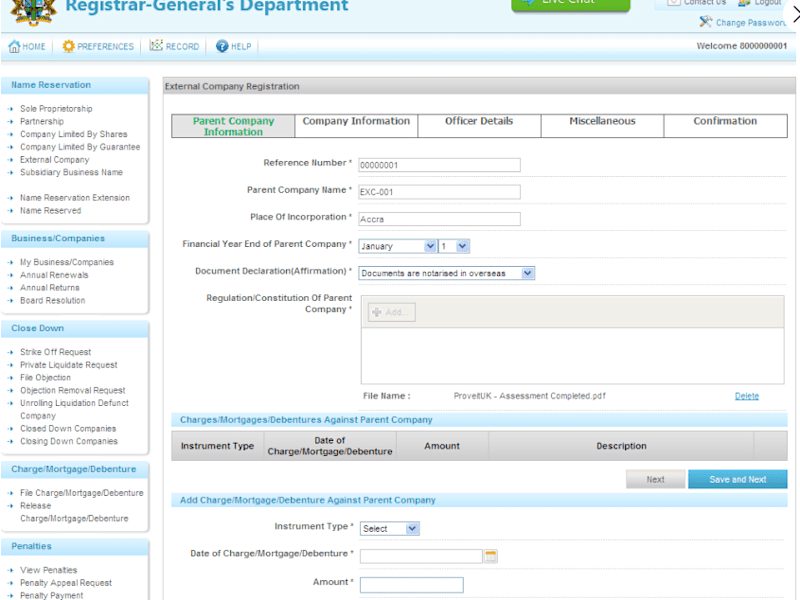Open Financial Year End month dropdown
The width and height of the screenshot is (800, 600).
click(x=397, y=246)
